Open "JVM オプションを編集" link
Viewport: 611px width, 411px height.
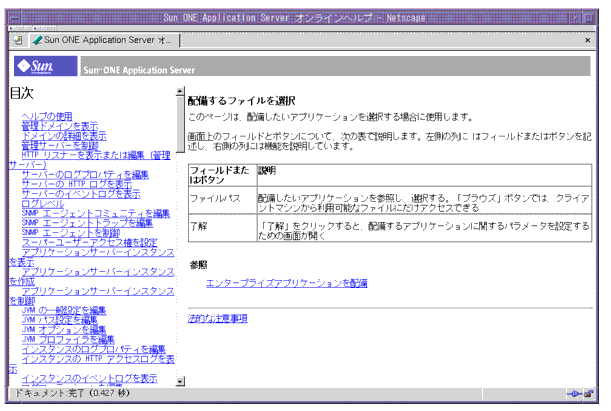coord(64,330)
